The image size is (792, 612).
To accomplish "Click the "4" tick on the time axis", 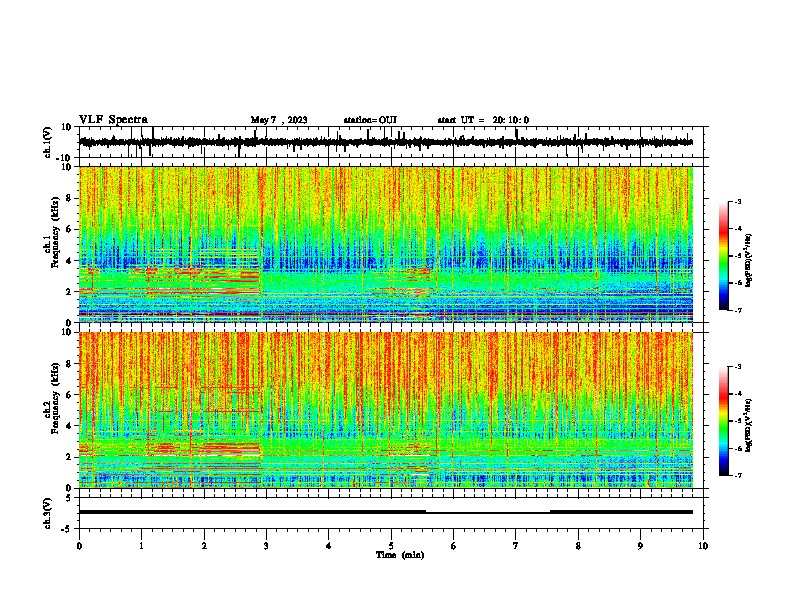I will [329, 546].
